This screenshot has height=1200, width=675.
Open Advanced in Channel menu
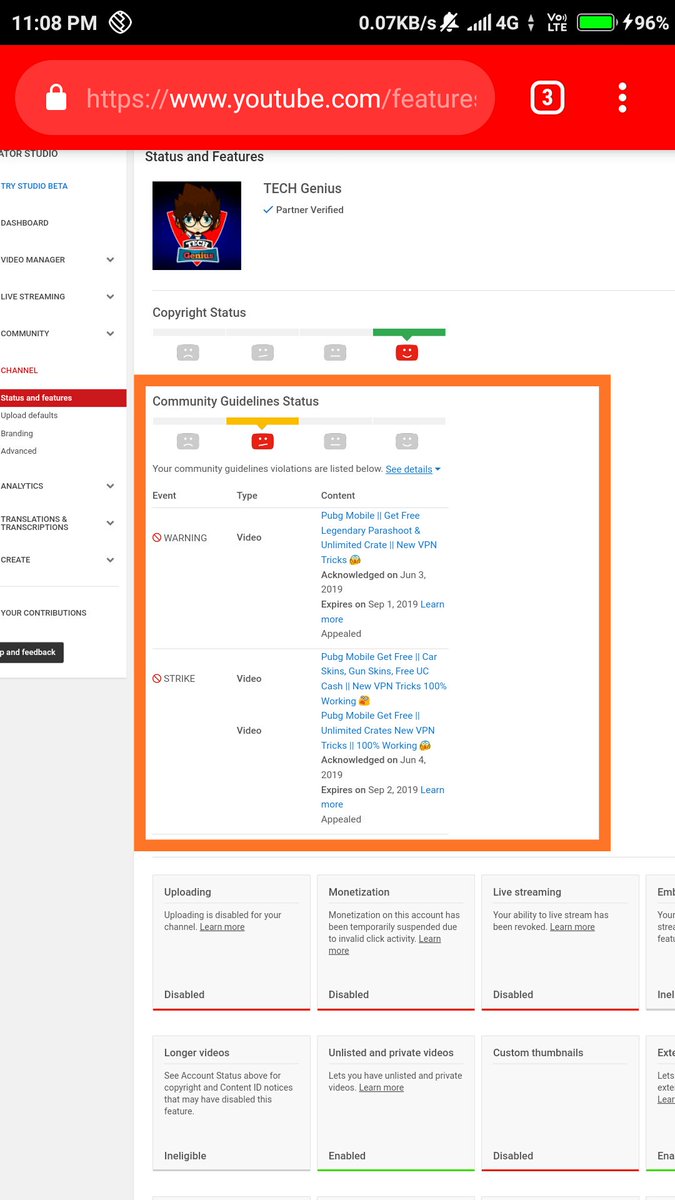tap(19, 451)
